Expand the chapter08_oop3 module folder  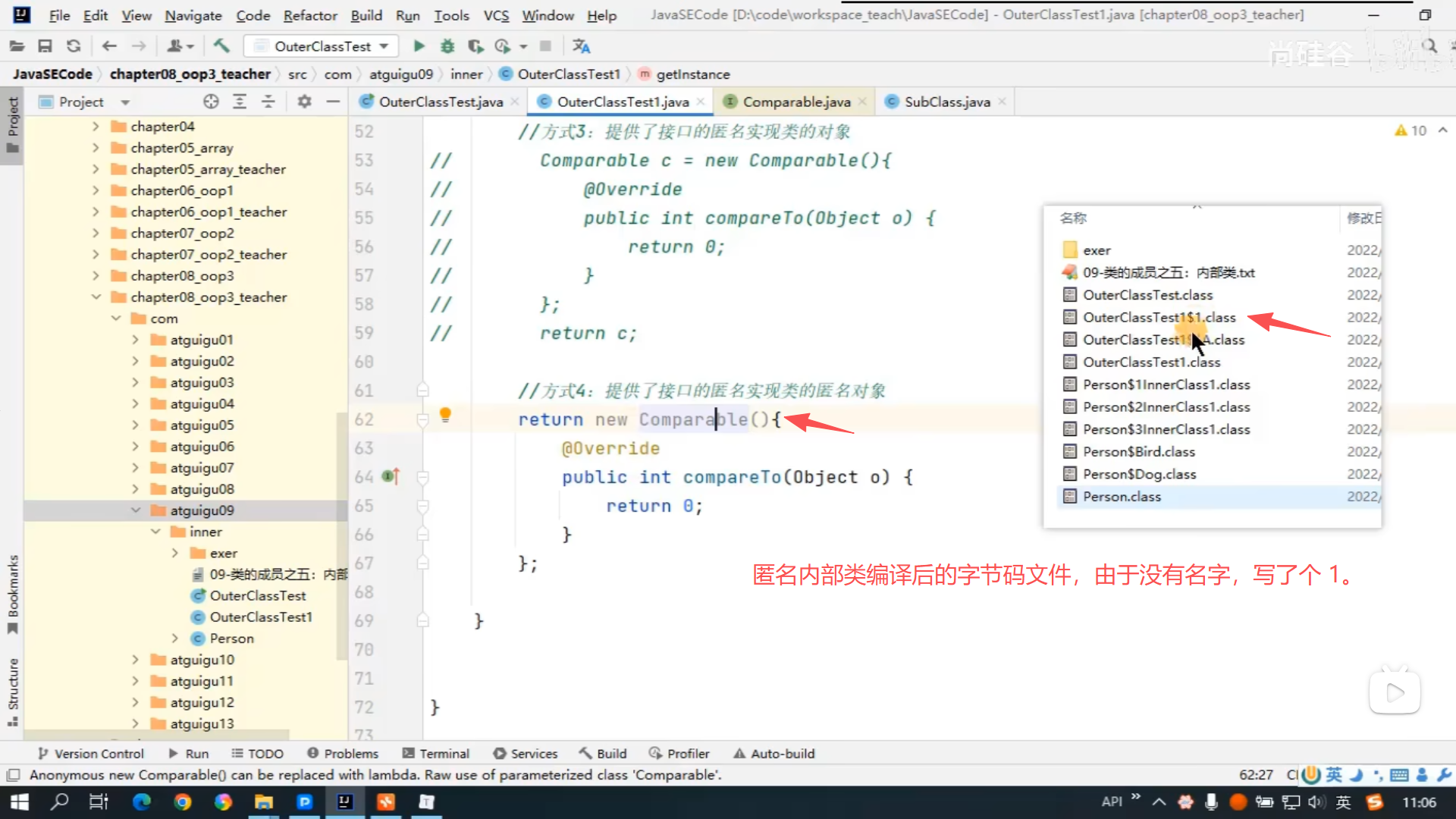96,276
